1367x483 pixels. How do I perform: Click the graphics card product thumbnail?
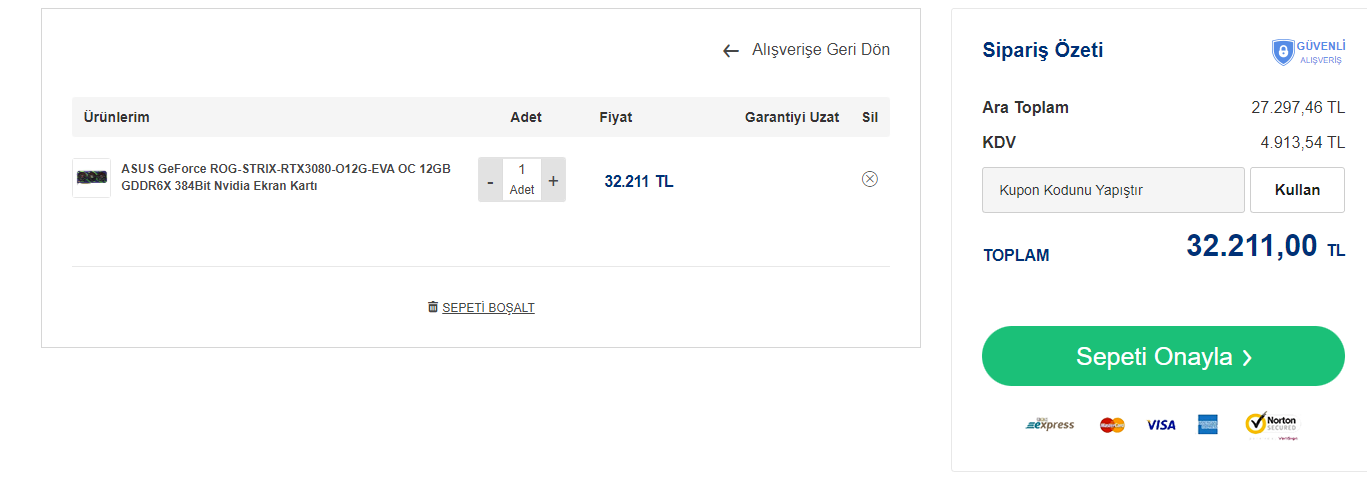[91, 178]
